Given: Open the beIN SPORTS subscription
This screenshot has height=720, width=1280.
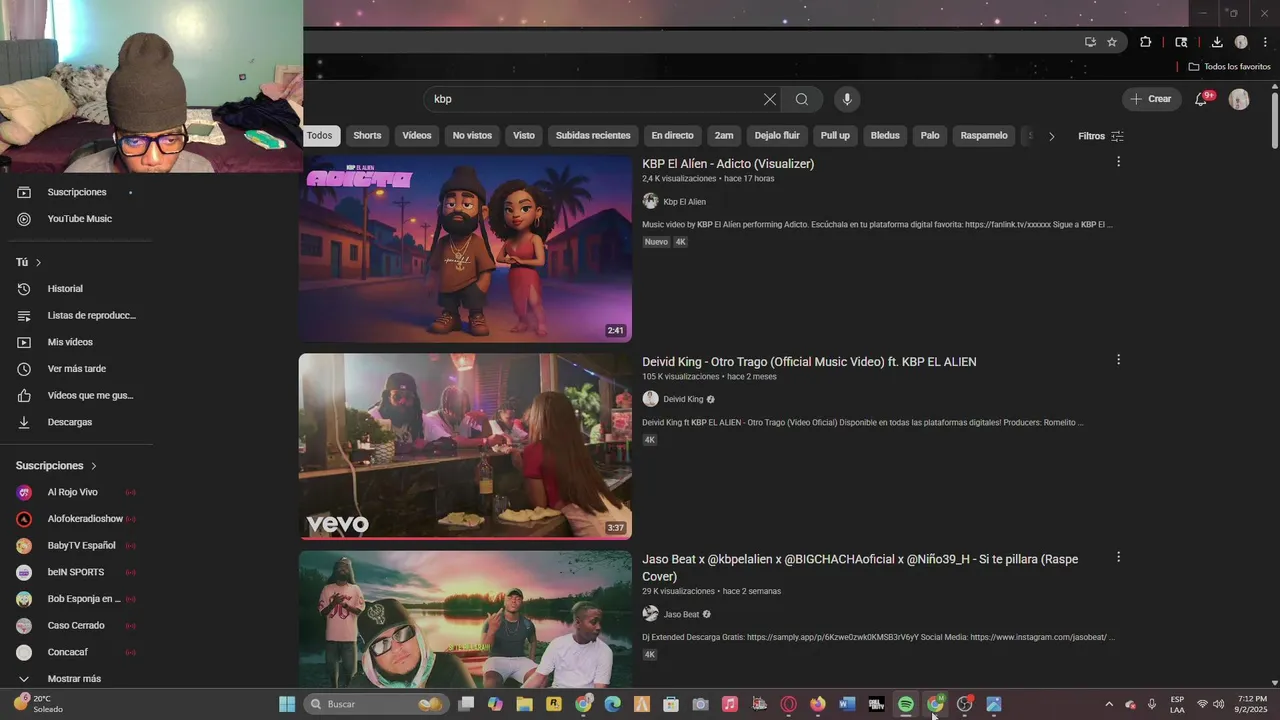Looking at the screenshot, I should coord(75,572).
